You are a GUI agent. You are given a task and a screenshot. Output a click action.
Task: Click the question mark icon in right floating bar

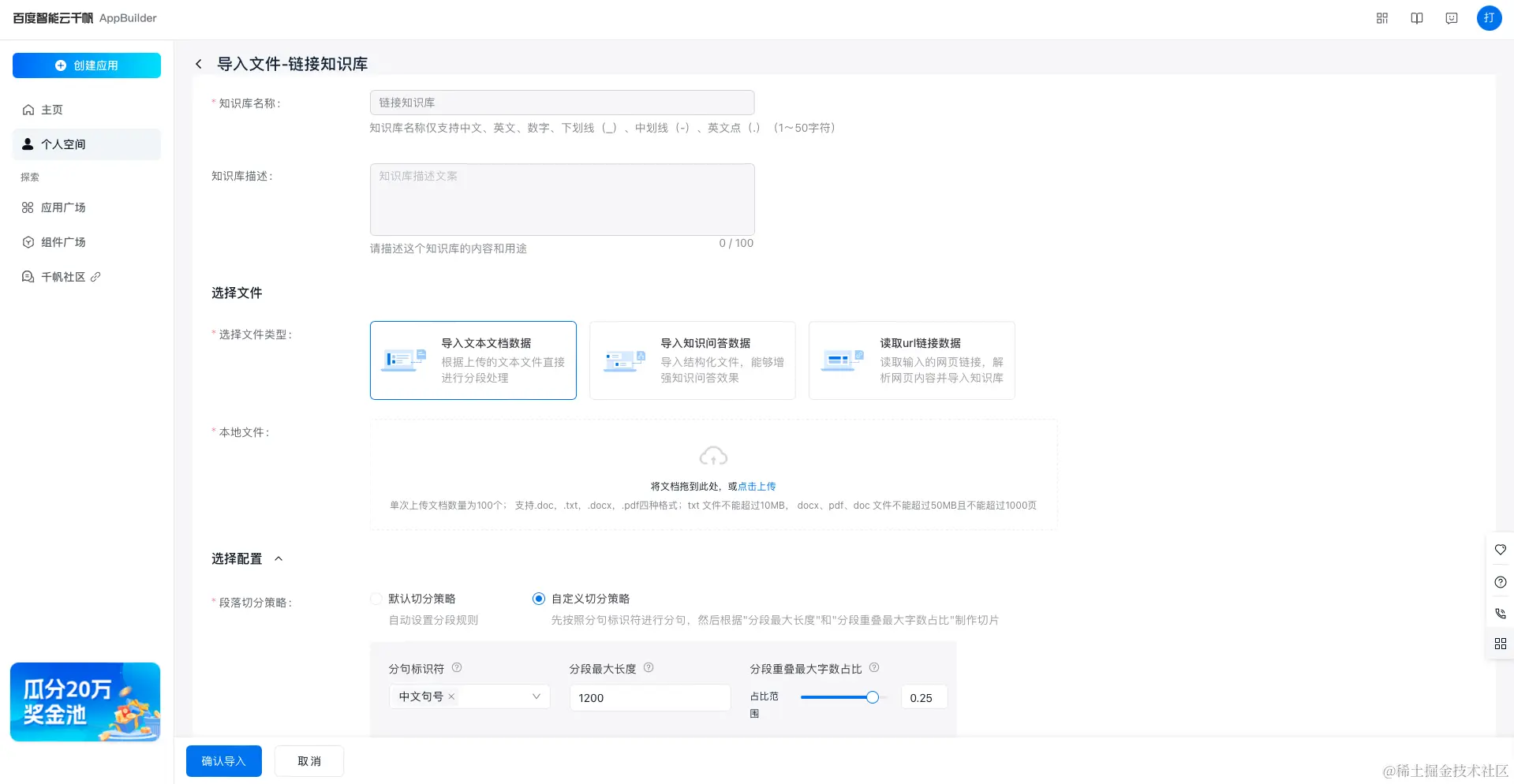point(1501,582)
